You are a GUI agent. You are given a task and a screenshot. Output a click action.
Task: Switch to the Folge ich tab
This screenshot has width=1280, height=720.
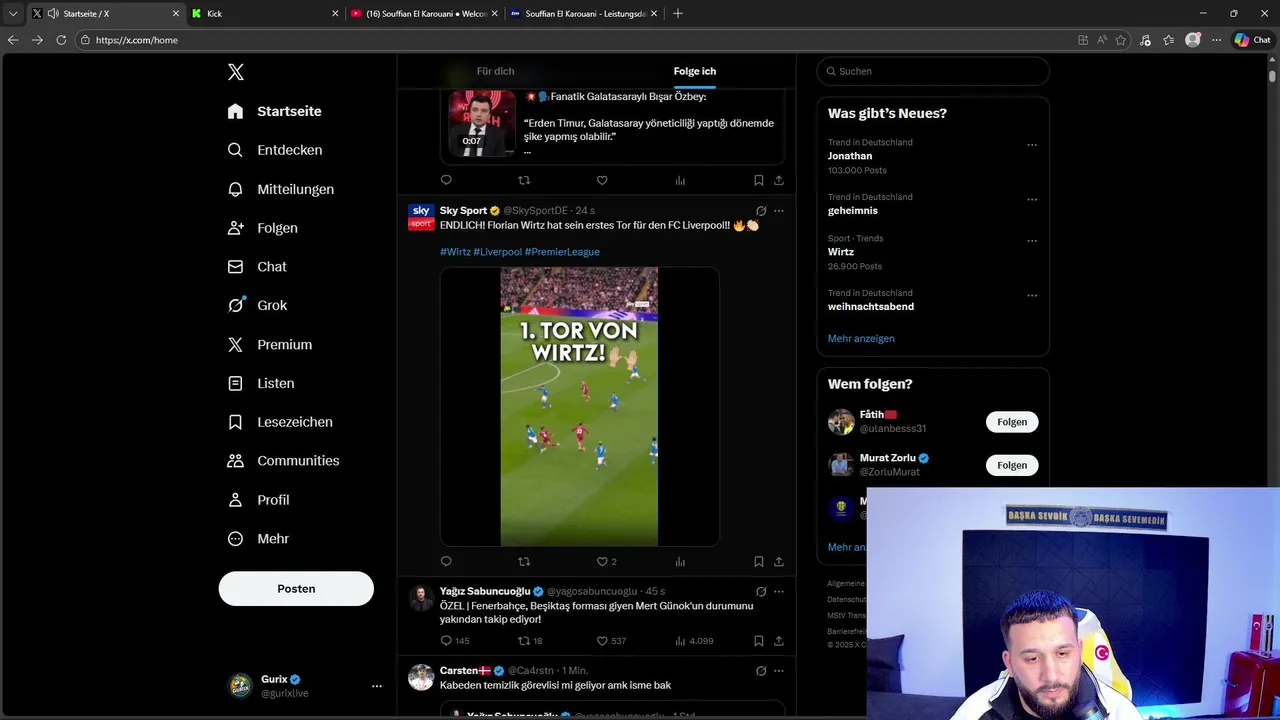[x=695, y=71]
